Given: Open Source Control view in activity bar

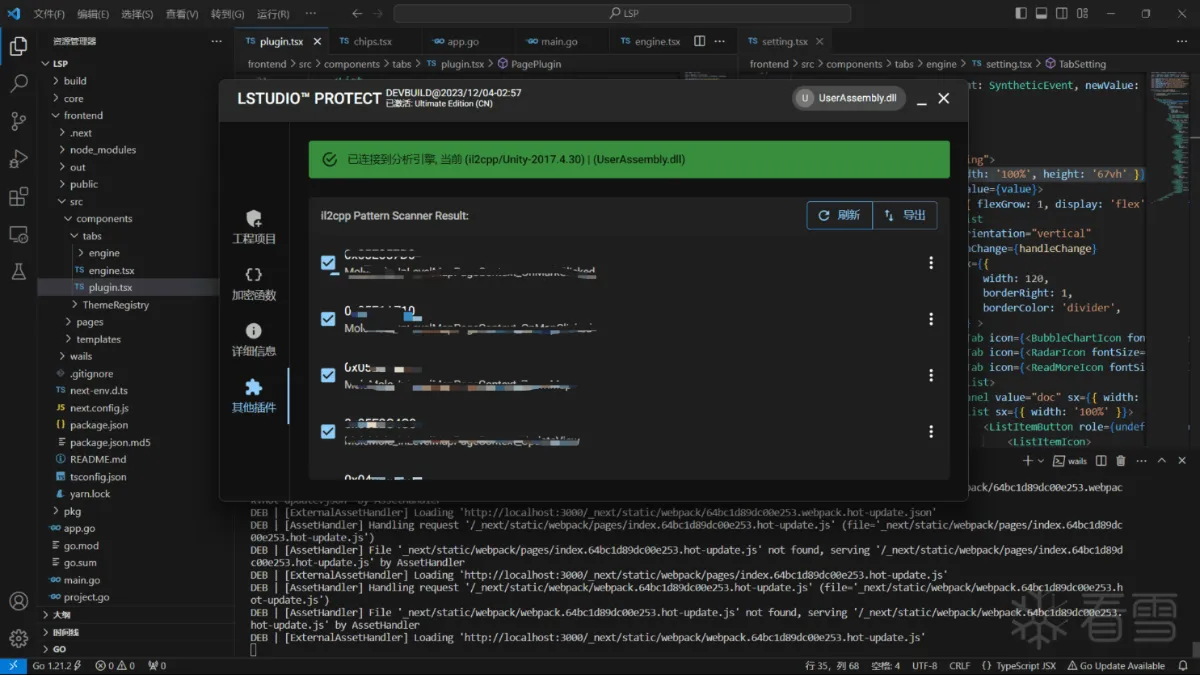Looking at the screenshot, I should coord(18,121).
